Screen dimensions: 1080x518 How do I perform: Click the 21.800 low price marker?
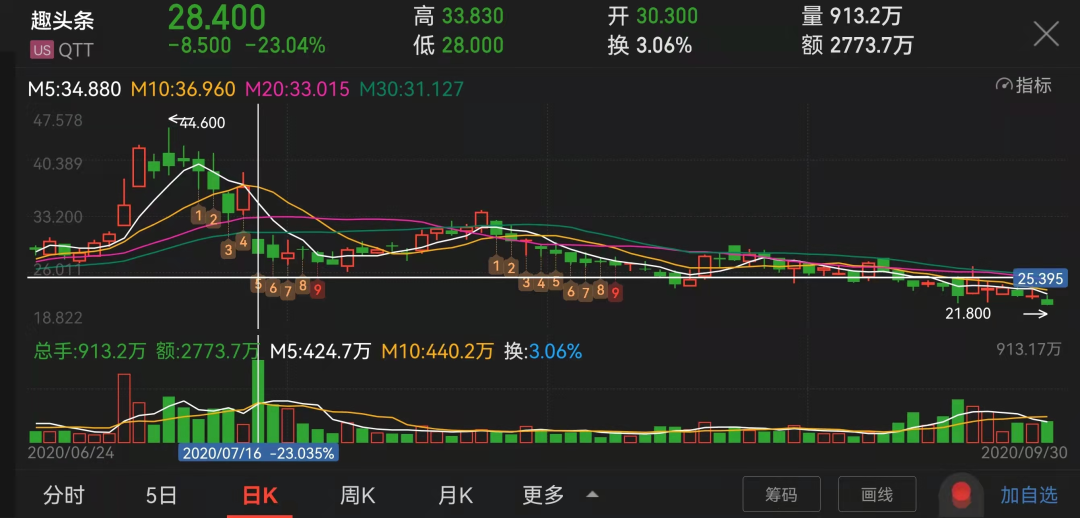coord(968,314)
